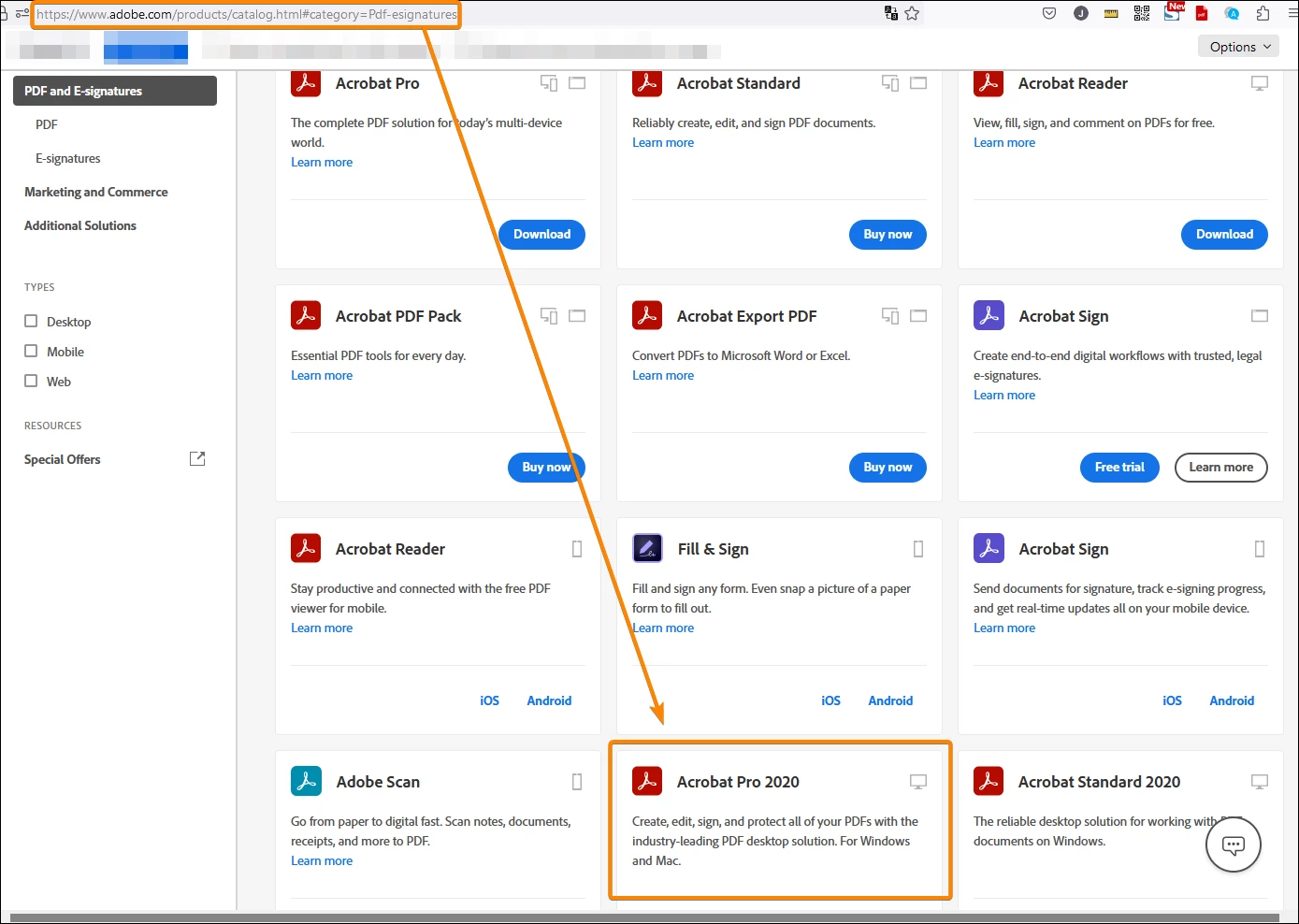Check the Mobile type filter
The height and width of the screenshot is (924, 1299).
[x=31, y=351]
